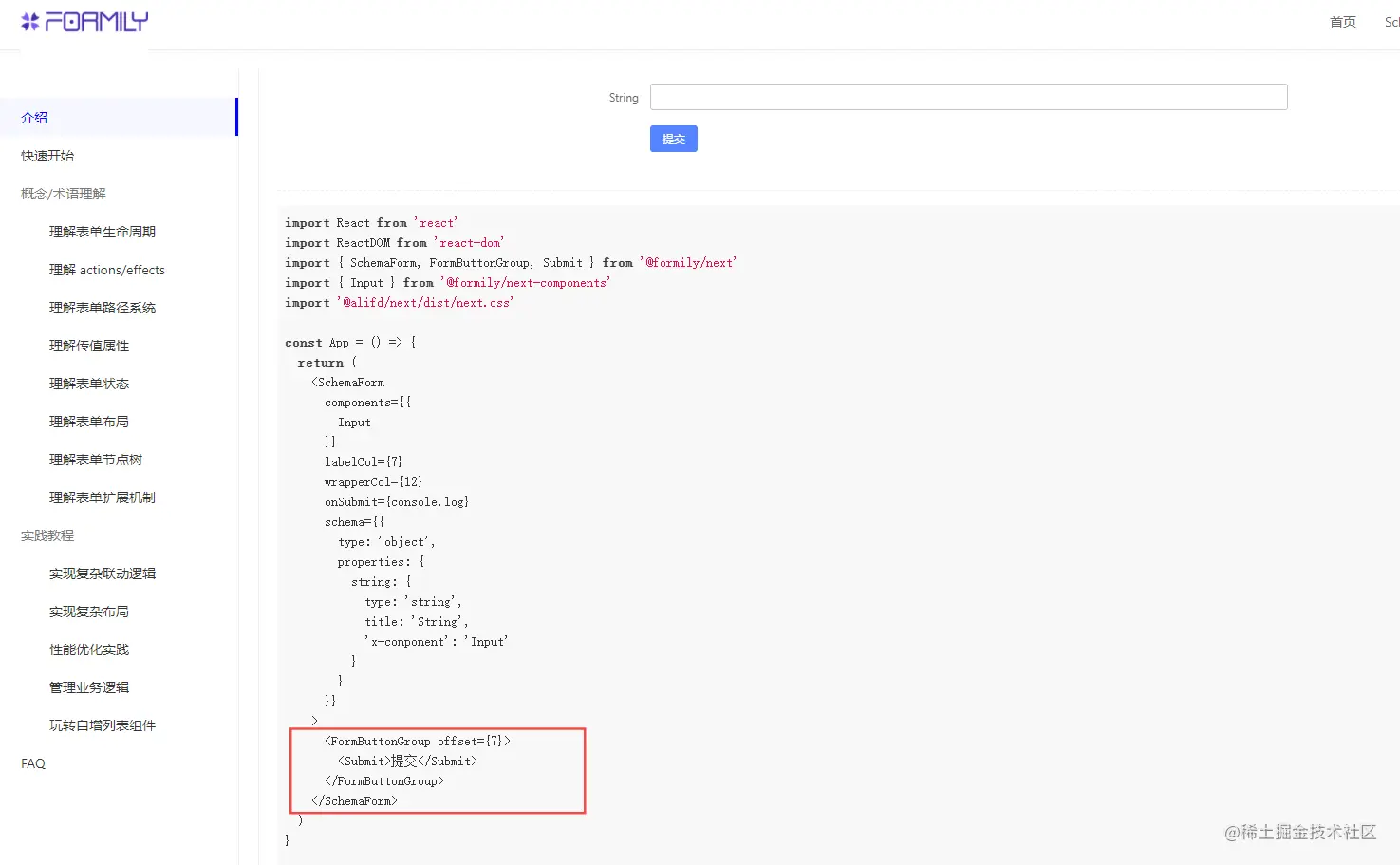1400x865 pixels.
Task: Click the 实践教程 section header
Action: click(47, 536)
